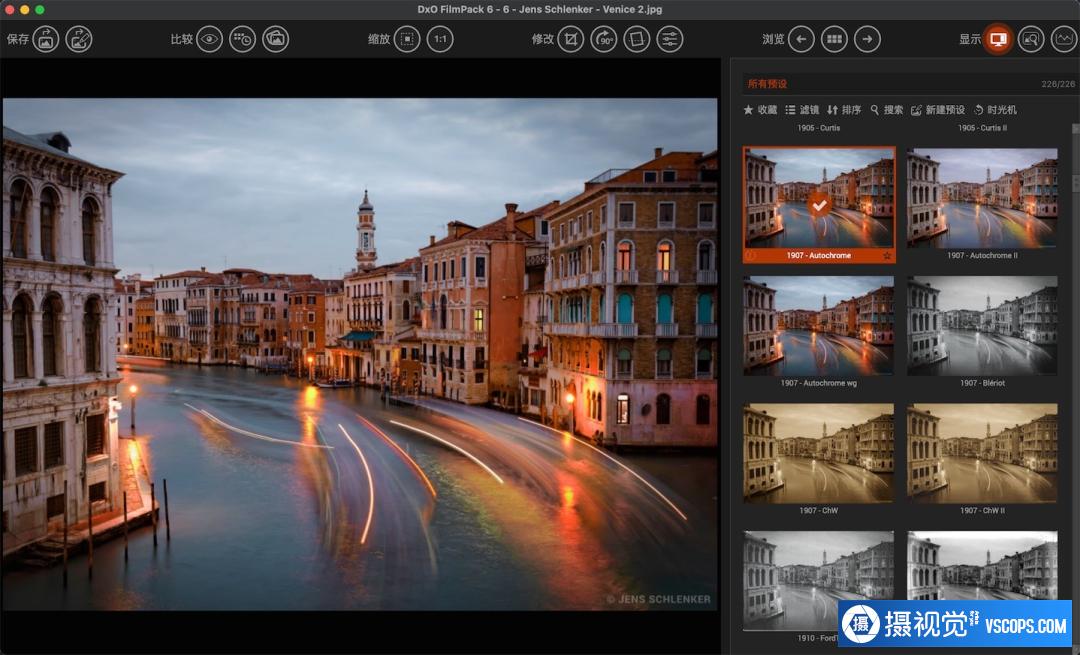
Task: Set zoom to 1:1
Action: click(440, 39)
